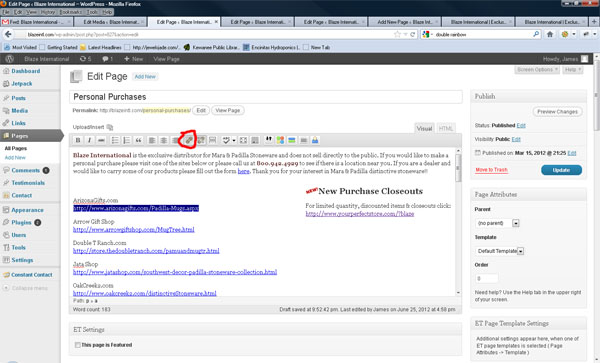Image resolution: width=600 pixels, height=363 pixels.
Task: Edit the permalink with Edit button
Action: [201, 111]
